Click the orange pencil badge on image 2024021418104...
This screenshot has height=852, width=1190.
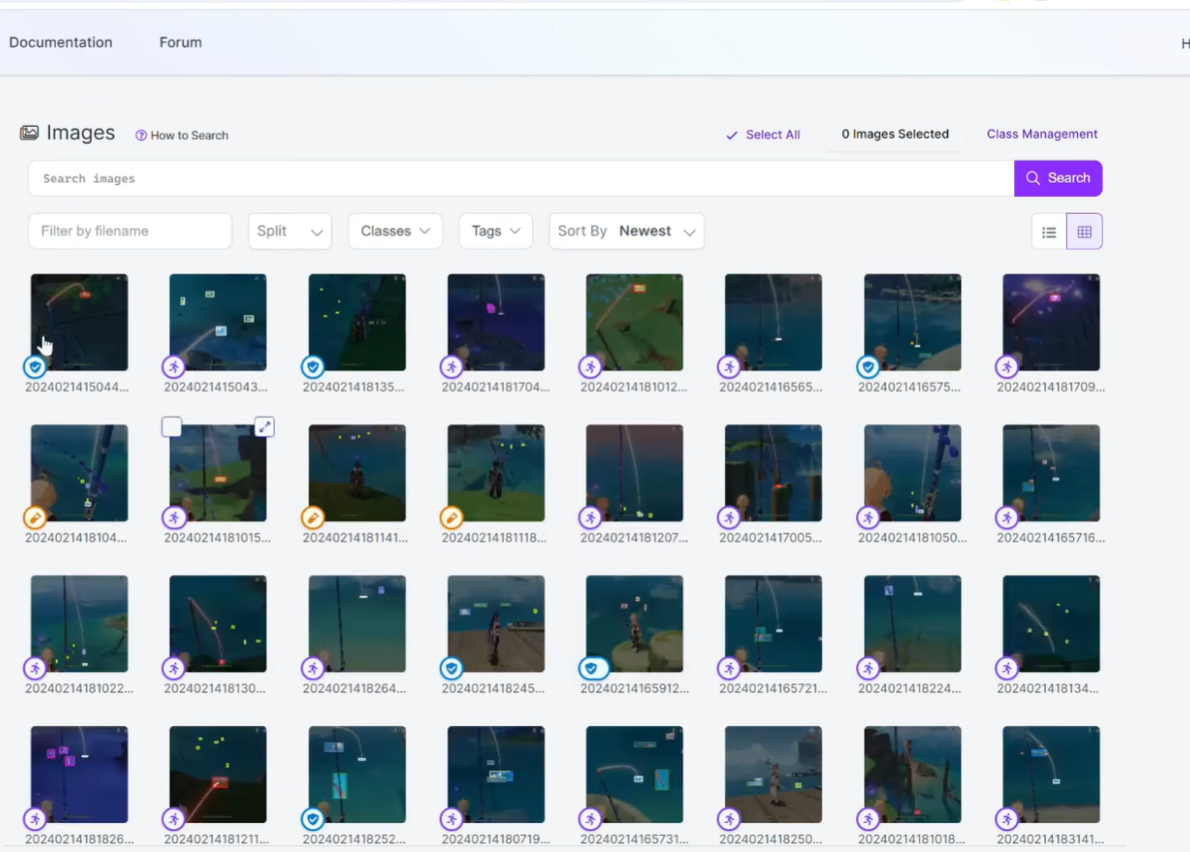click(34, 517)
